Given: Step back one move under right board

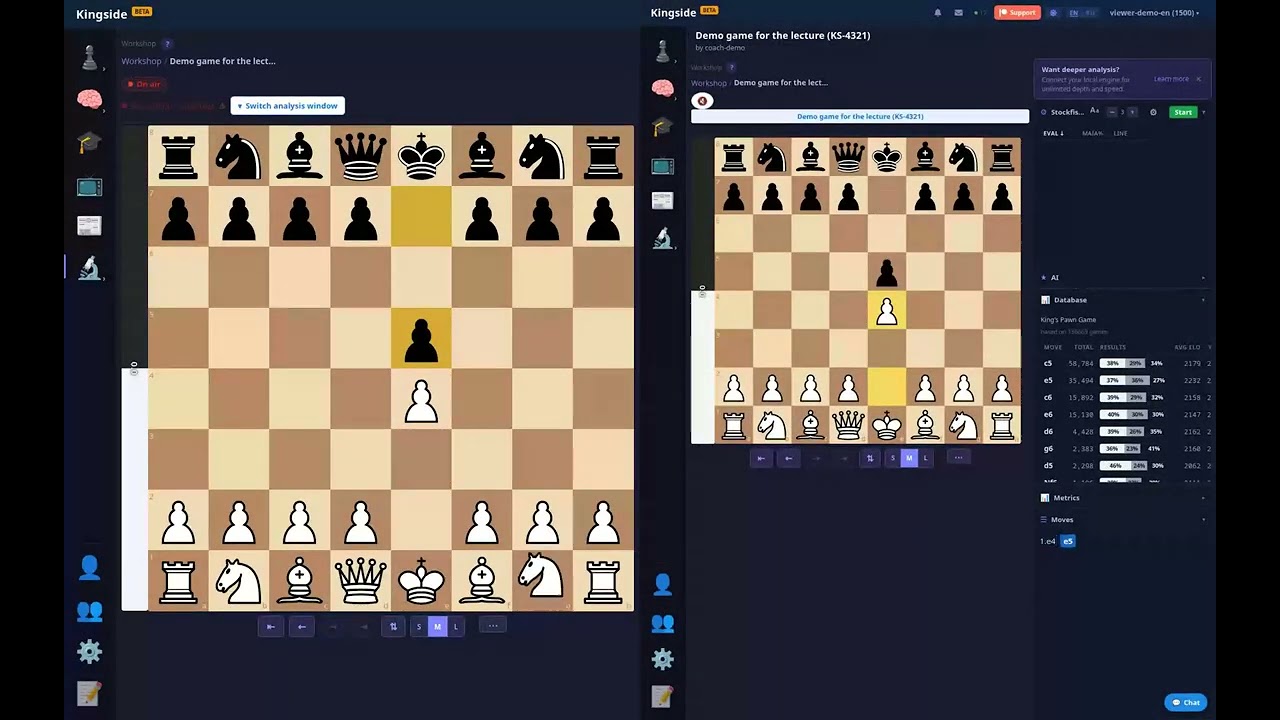Looking at the screenshot, I should pos(788,458).
